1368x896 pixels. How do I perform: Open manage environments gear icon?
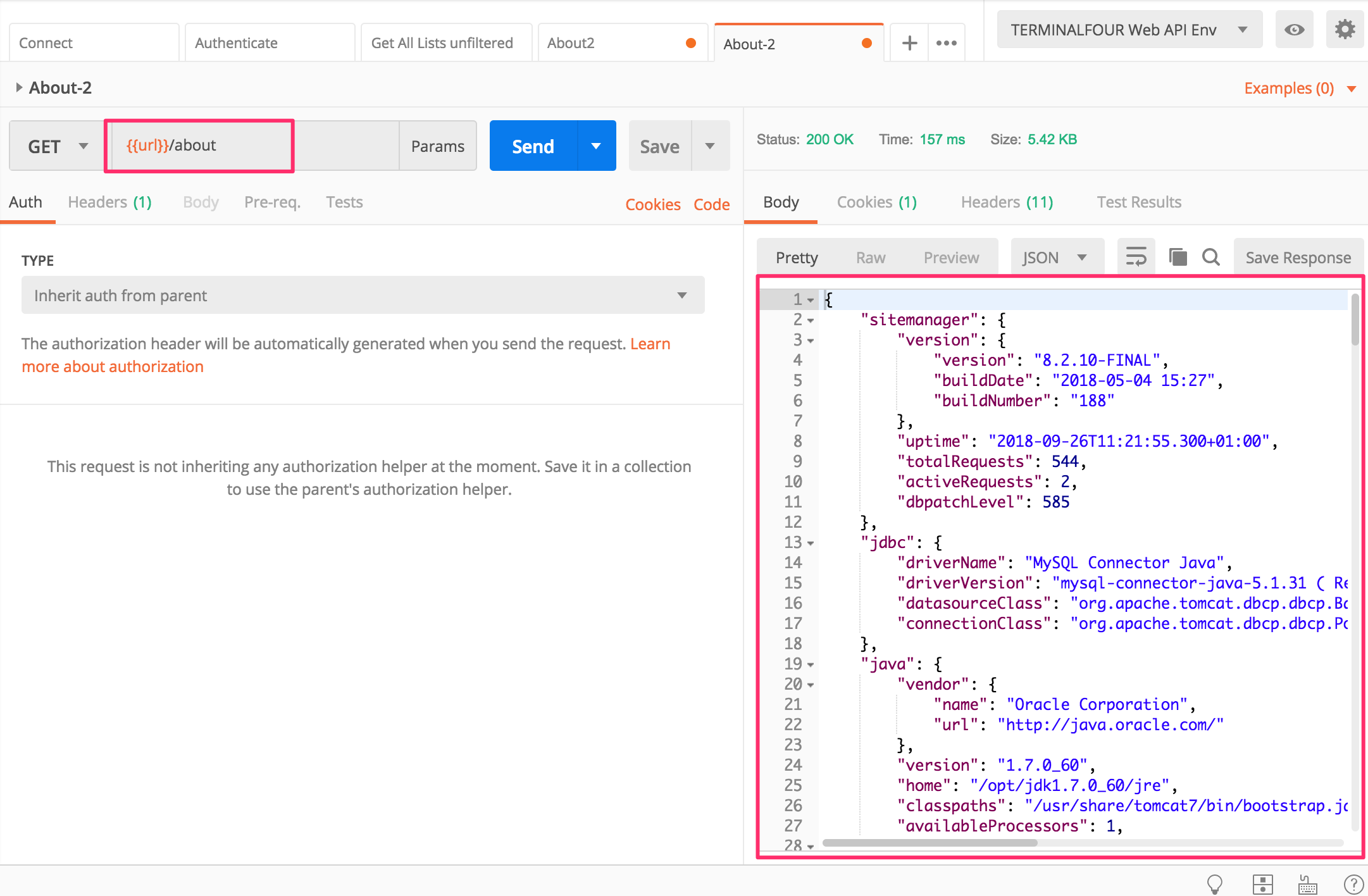(x=1345, y=30)
